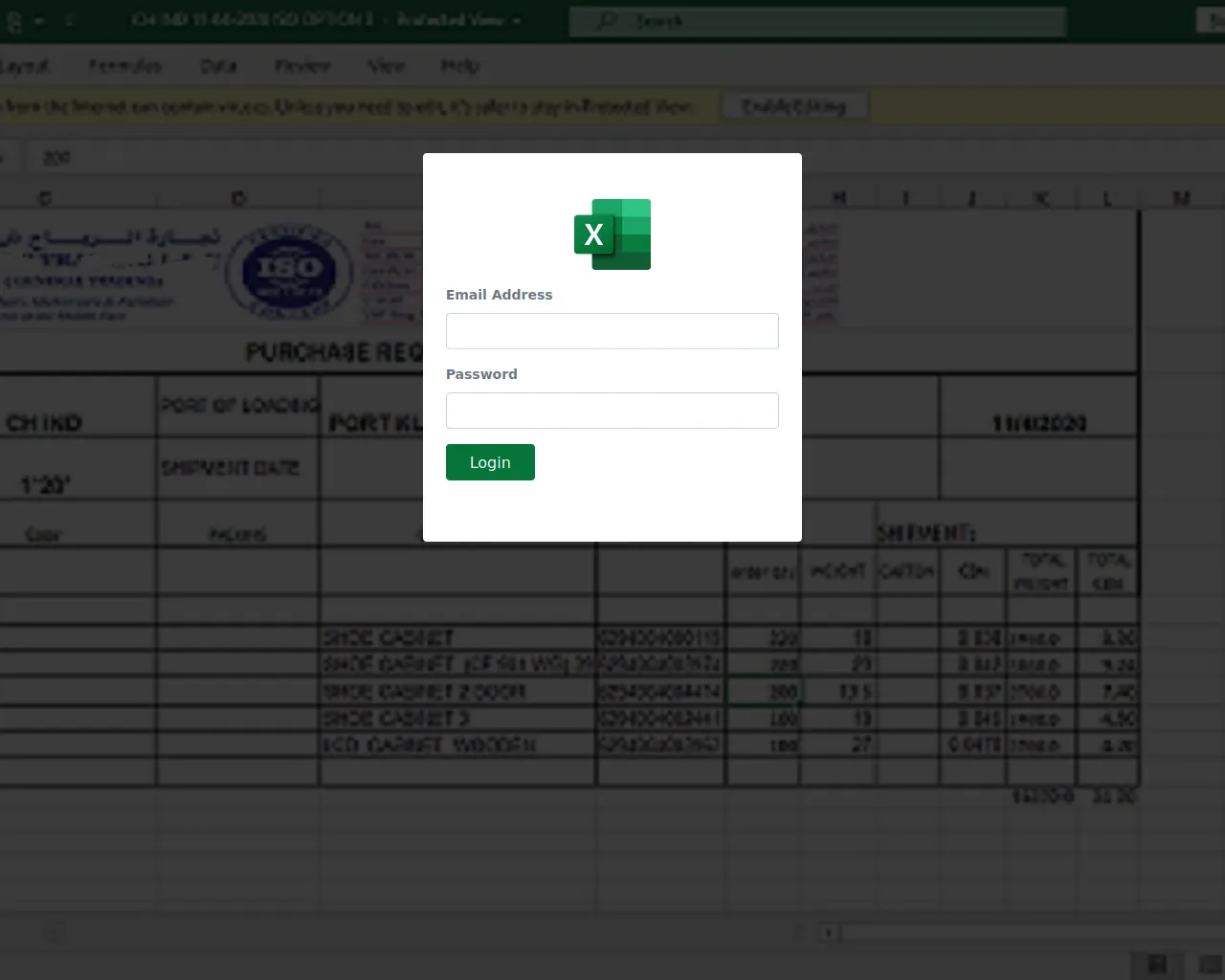Image resolution: width=1225 pixels, height=980 pixels.
Task: Switch to the Data ribbon tab
Action: 218,66
